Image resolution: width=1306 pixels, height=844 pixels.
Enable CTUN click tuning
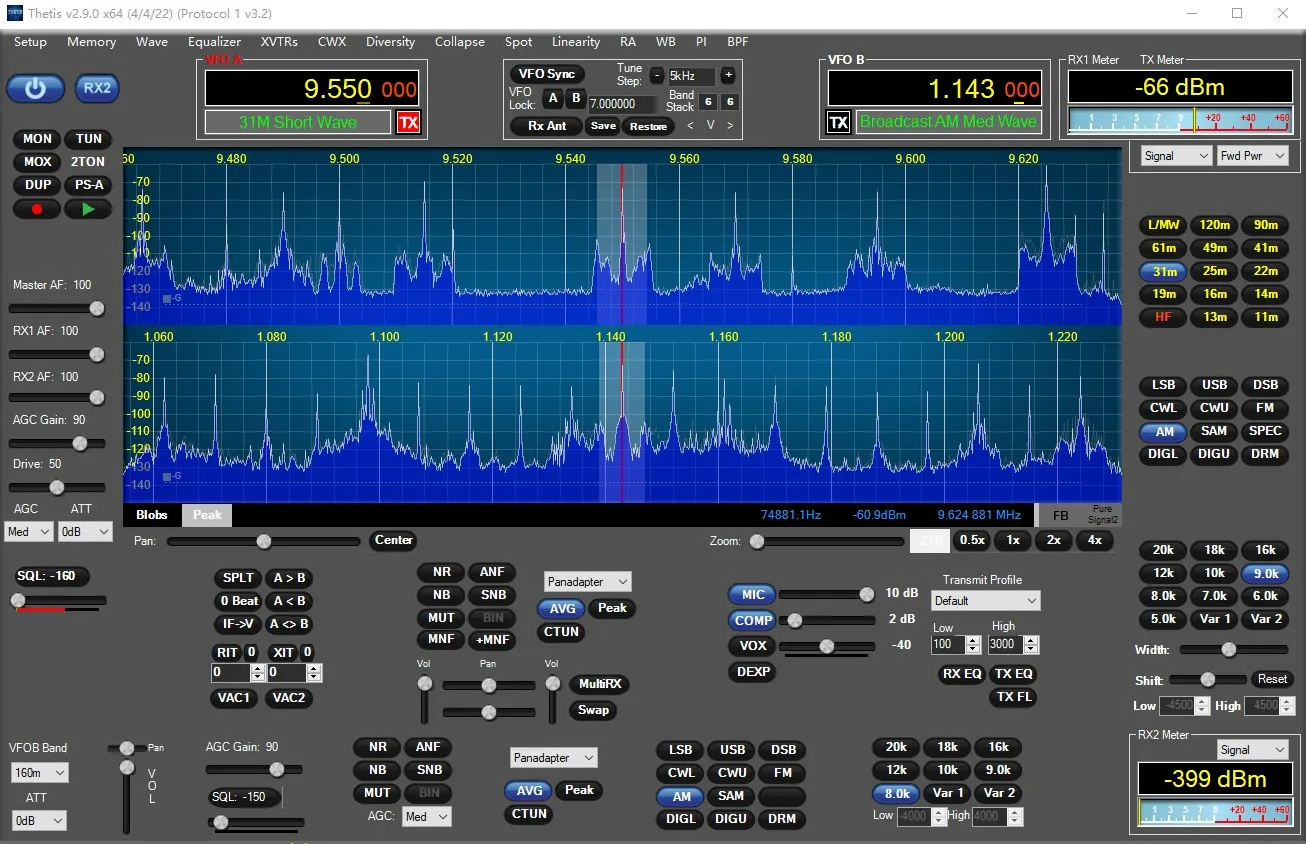tap(561, 631)
